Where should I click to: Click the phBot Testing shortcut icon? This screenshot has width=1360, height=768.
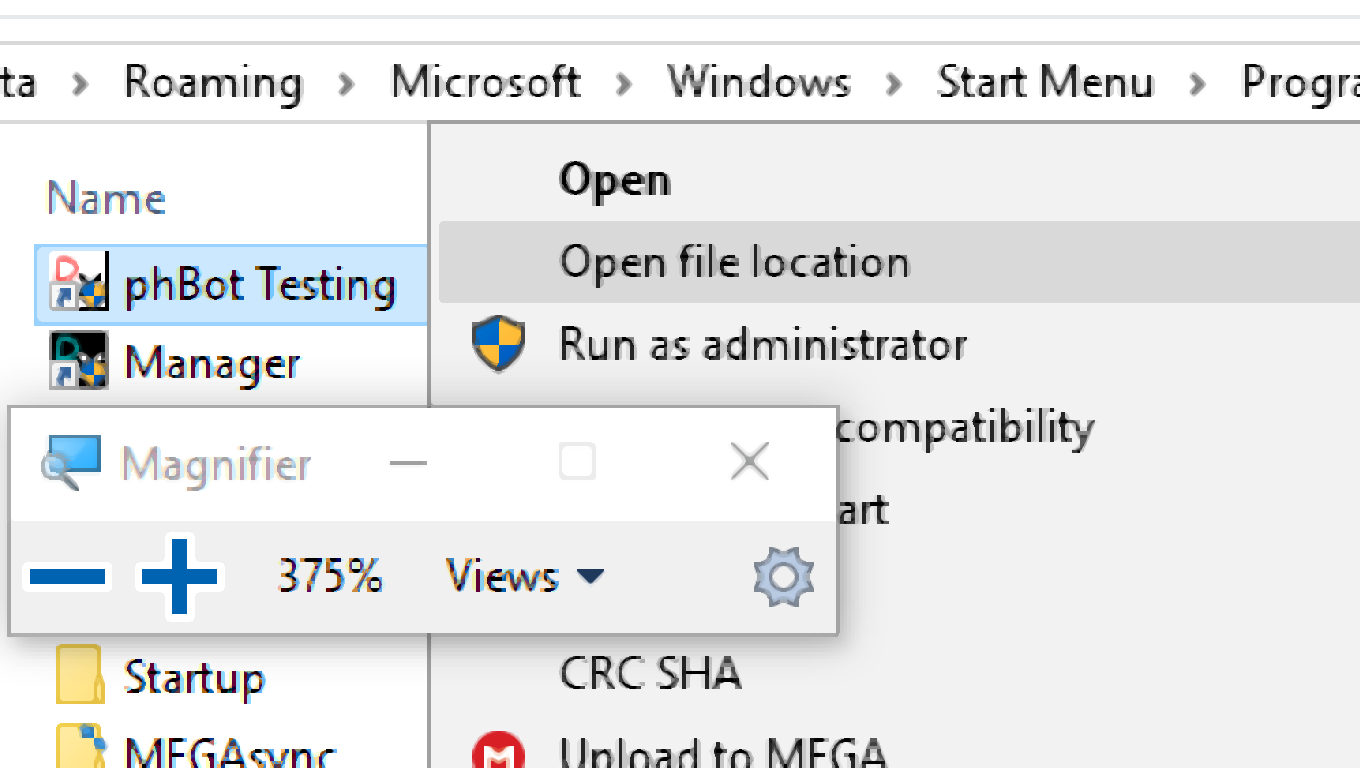coord(80,284)
